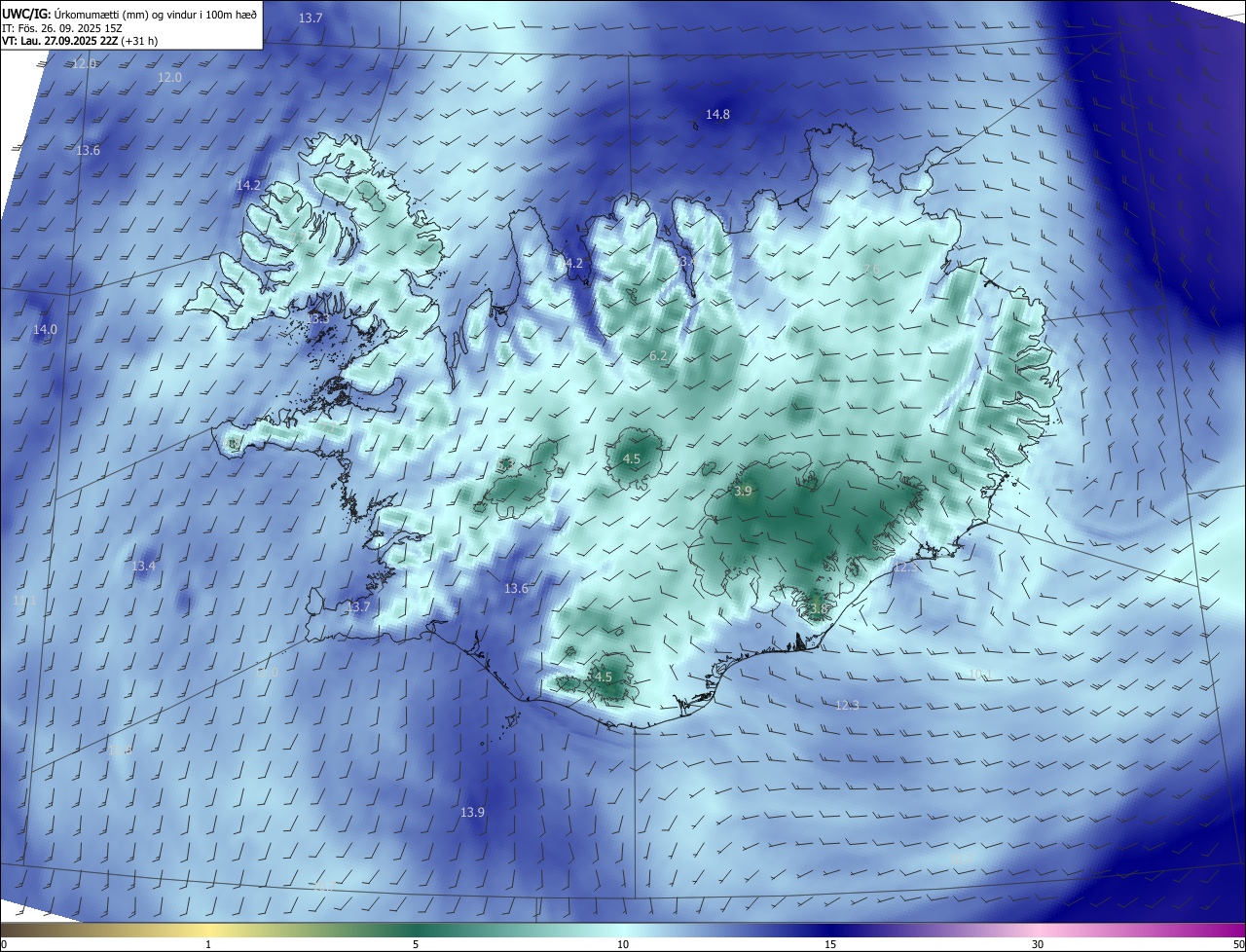Click the 50 tick on the color scale
1246x952 pixels.
(x=1238, y=944)
